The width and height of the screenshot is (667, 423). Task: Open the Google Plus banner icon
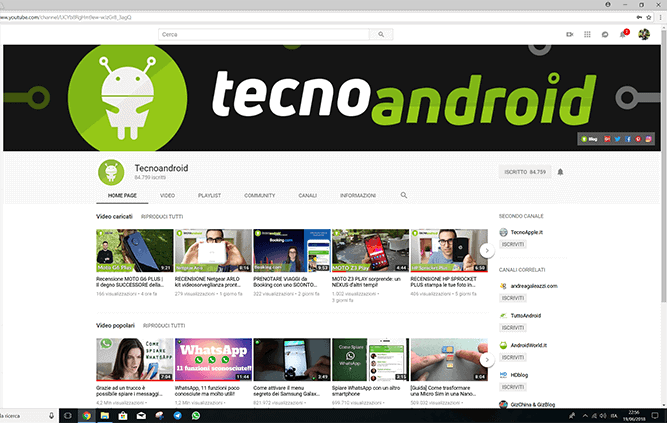pos(607,139)
